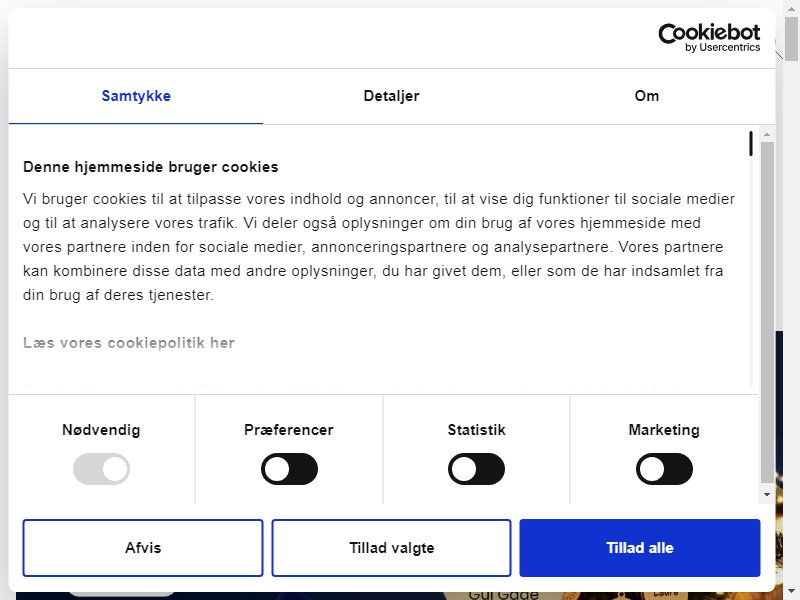The image size is (800, 600).
Task: Click the dialog scrollbar up arrow
Action: point(767,134)
